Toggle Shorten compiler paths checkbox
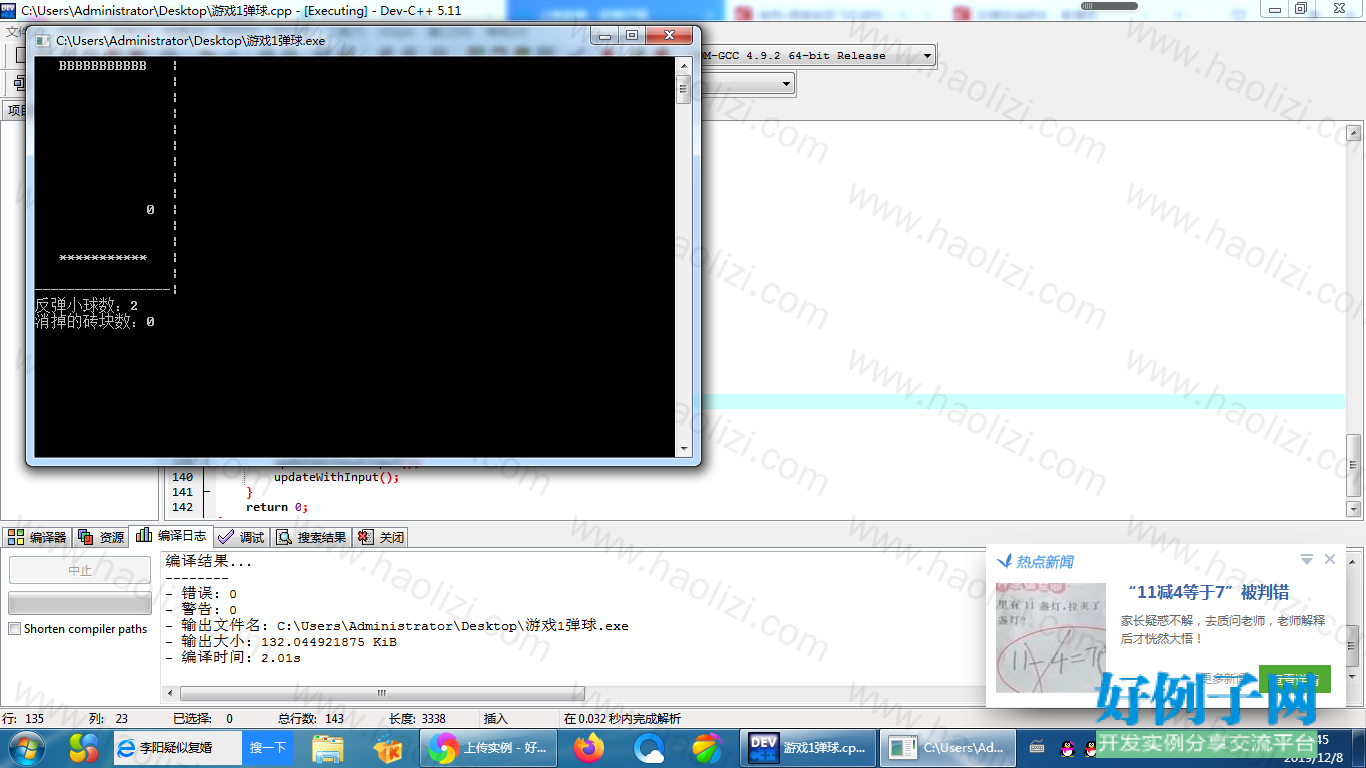Screen dimensions: 1366x768 (x=14, y=629)
